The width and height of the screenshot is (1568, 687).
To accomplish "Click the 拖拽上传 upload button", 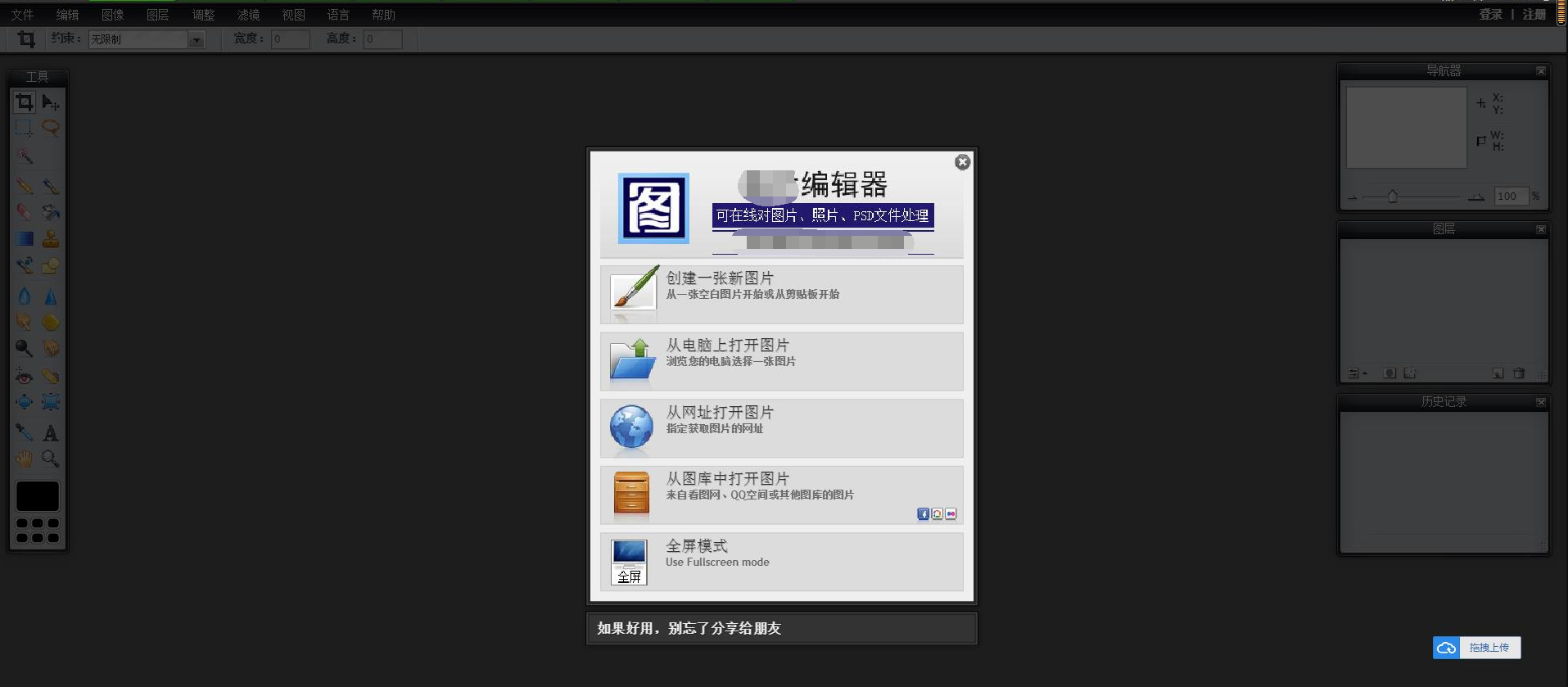I will click(1477, 648).
